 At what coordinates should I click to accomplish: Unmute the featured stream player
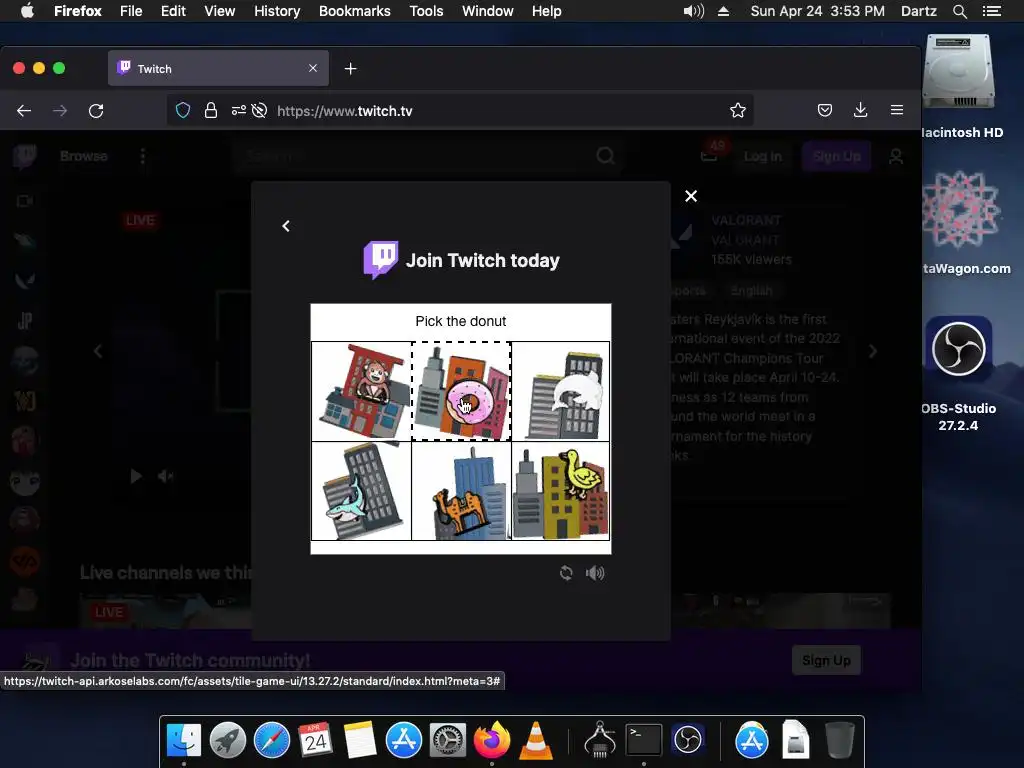(165, 476)
